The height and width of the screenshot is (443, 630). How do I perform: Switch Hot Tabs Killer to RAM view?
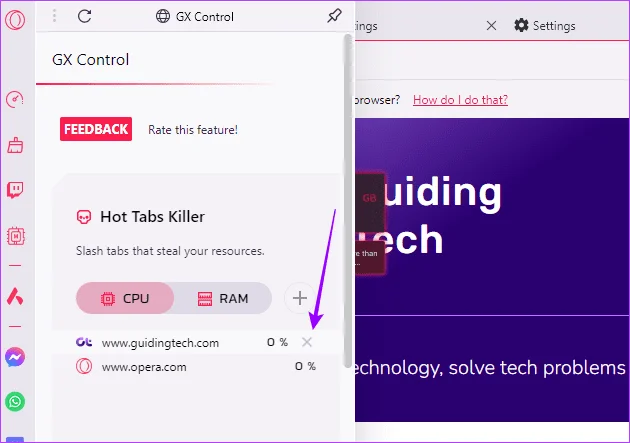[x=223, y=298]
